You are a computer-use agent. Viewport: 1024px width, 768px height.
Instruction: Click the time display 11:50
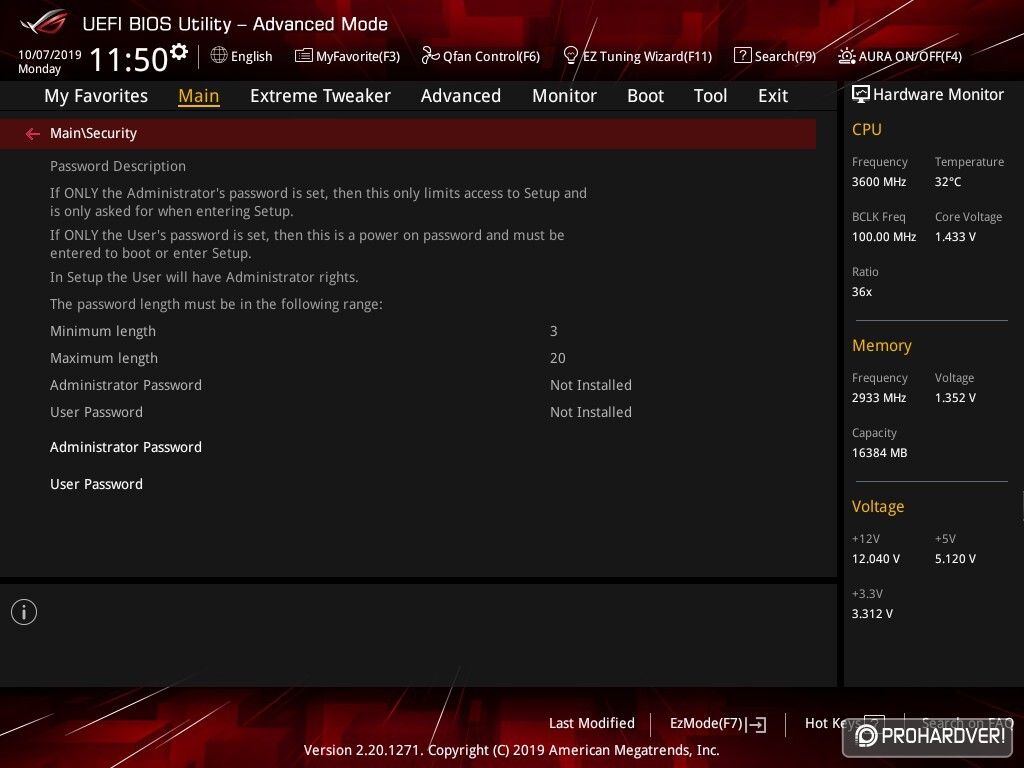[x=129, y=59]
